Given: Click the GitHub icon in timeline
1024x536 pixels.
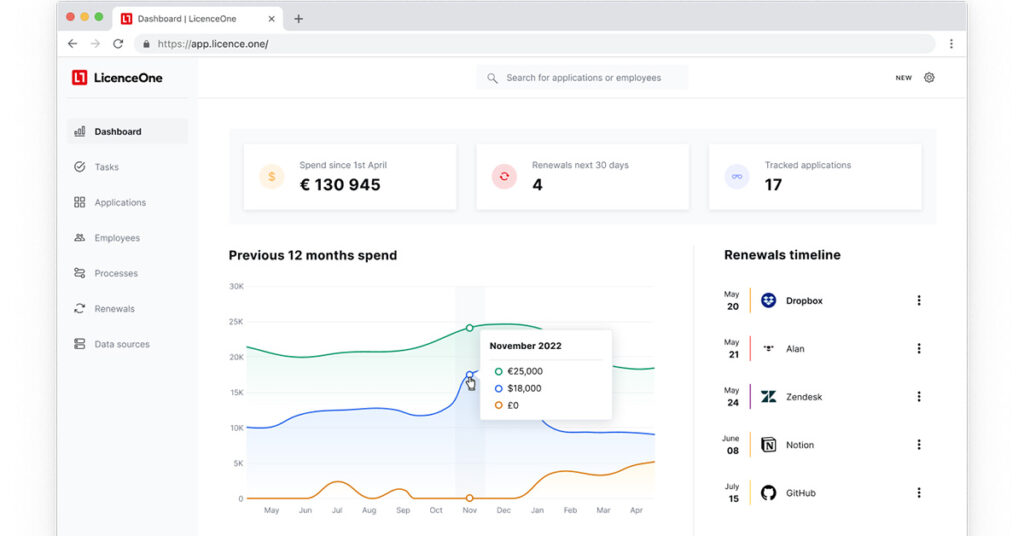Looking at the screenshot, I should click(768, 493).
